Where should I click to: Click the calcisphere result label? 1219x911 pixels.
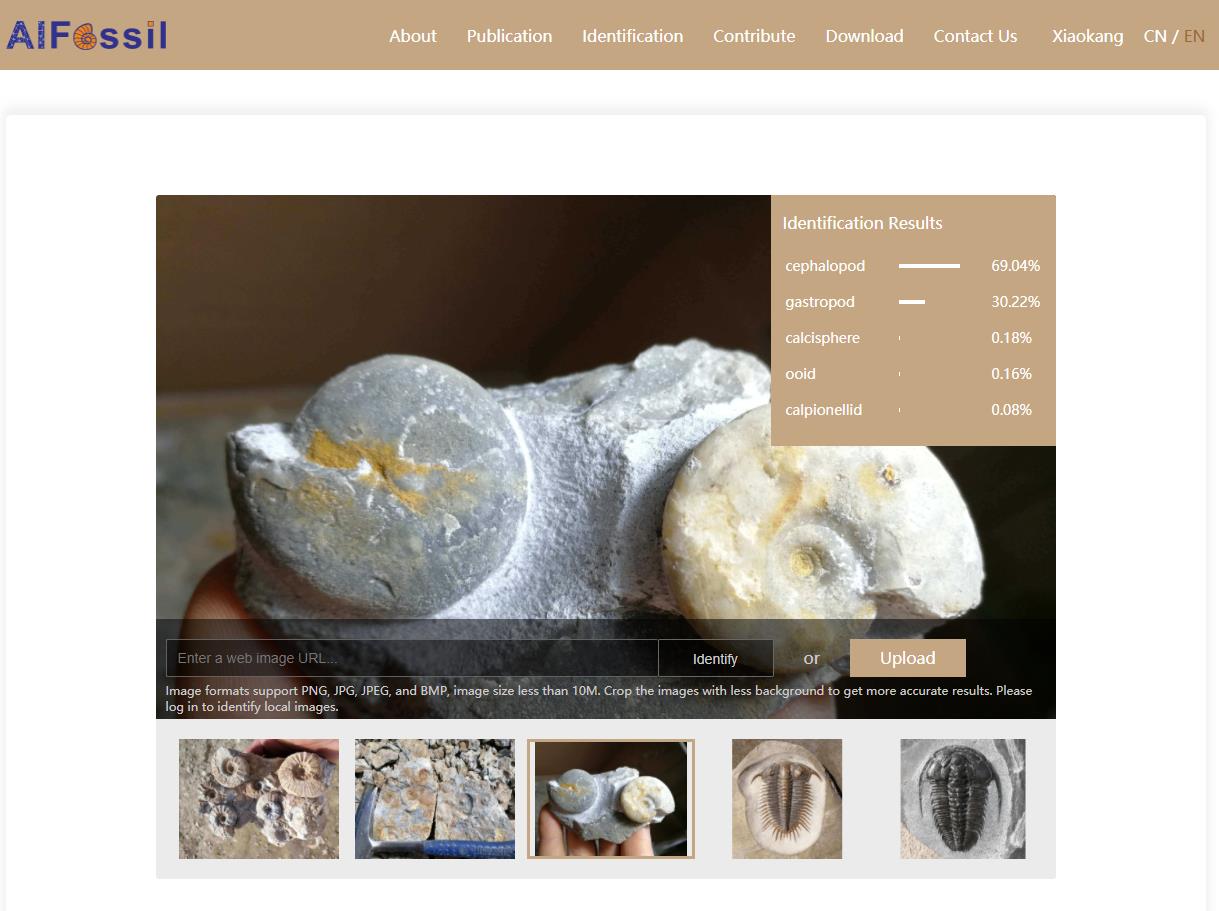822,338
